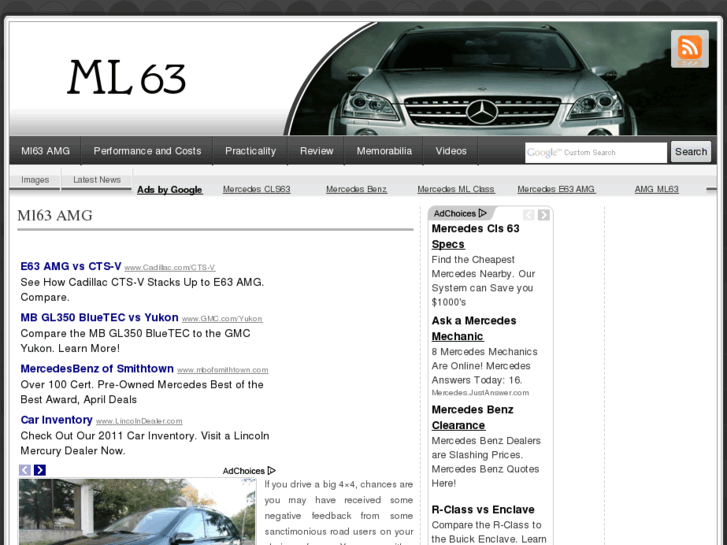Click the Search button
The height and width of the screenshot is (545, 727).
pos(691,152)
